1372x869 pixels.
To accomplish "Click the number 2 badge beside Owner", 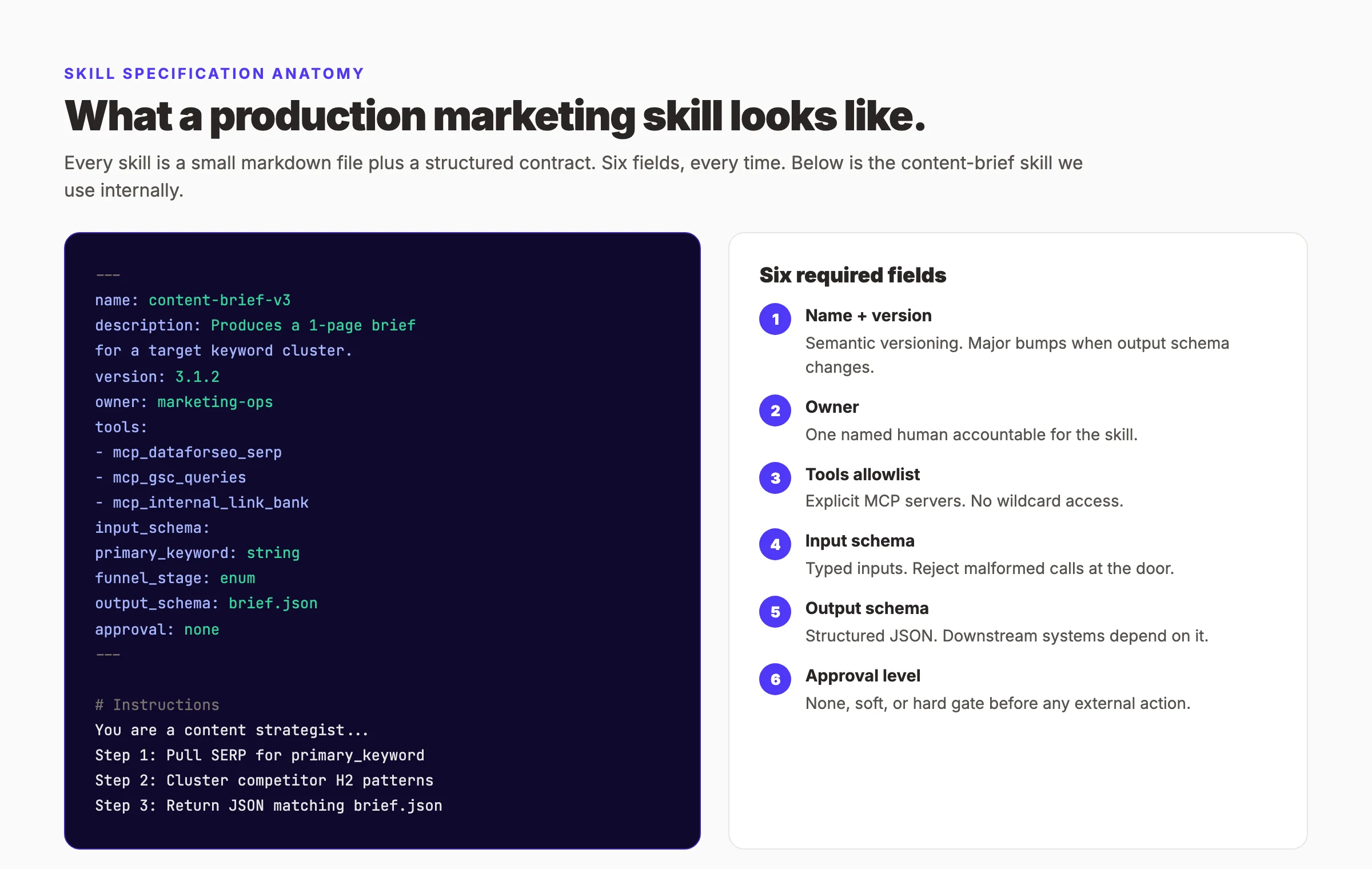I will [x=775, y=410].
